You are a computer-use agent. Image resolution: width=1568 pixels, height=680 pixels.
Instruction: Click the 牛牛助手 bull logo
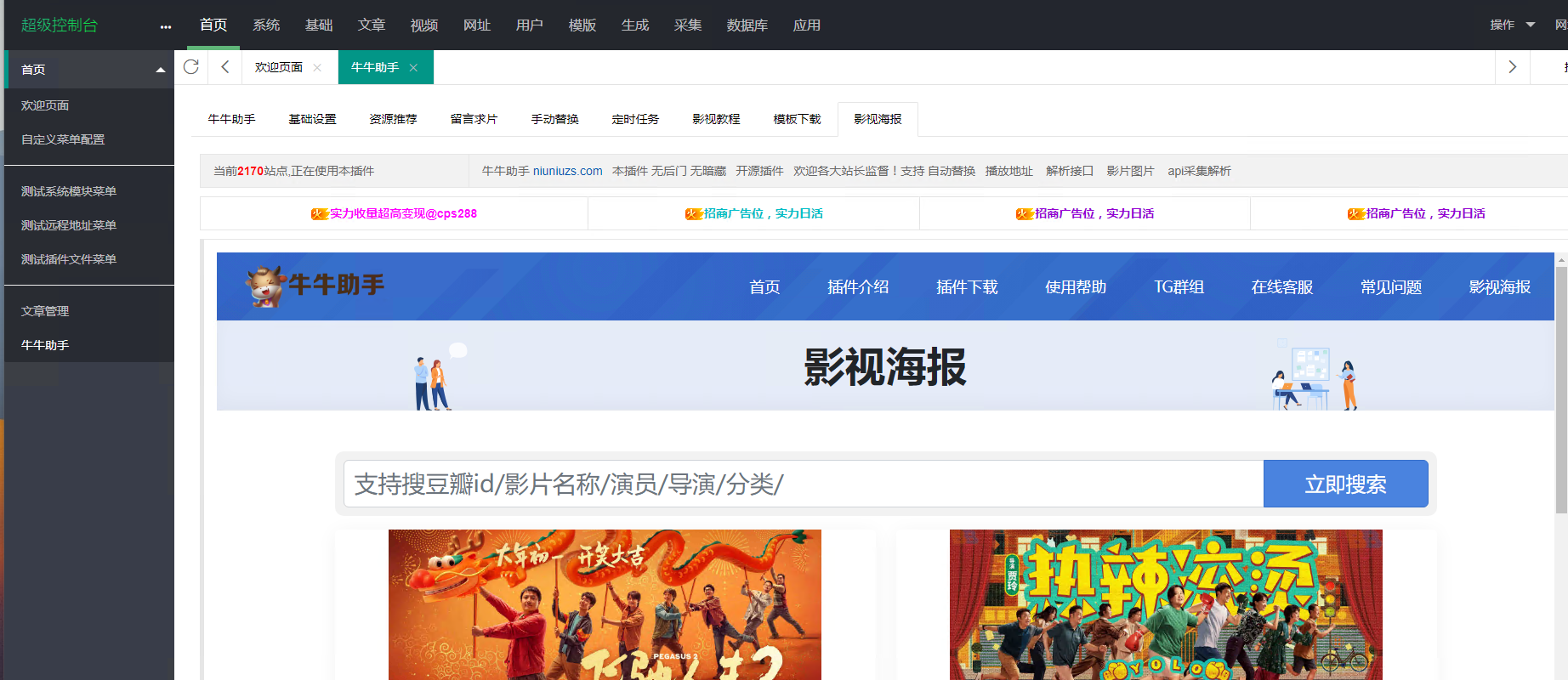pyautogui.click(x=315, y=286)
